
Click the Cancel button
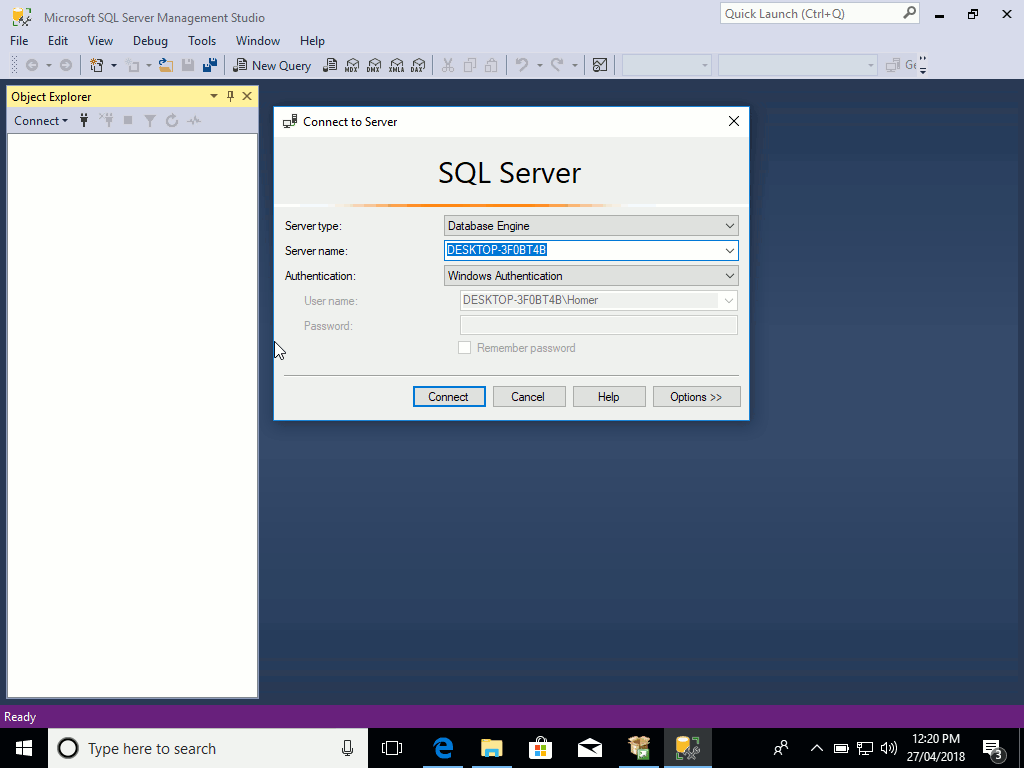[x=529, y=396]
